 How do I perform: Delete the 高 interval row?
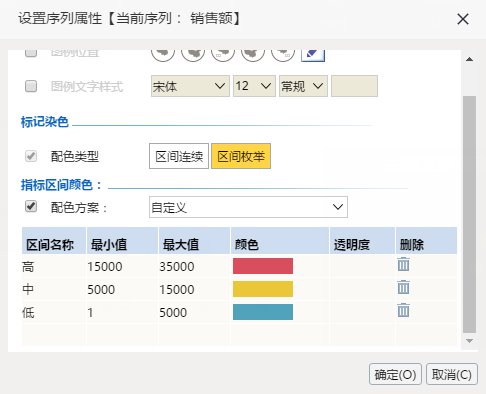(403, 265)
